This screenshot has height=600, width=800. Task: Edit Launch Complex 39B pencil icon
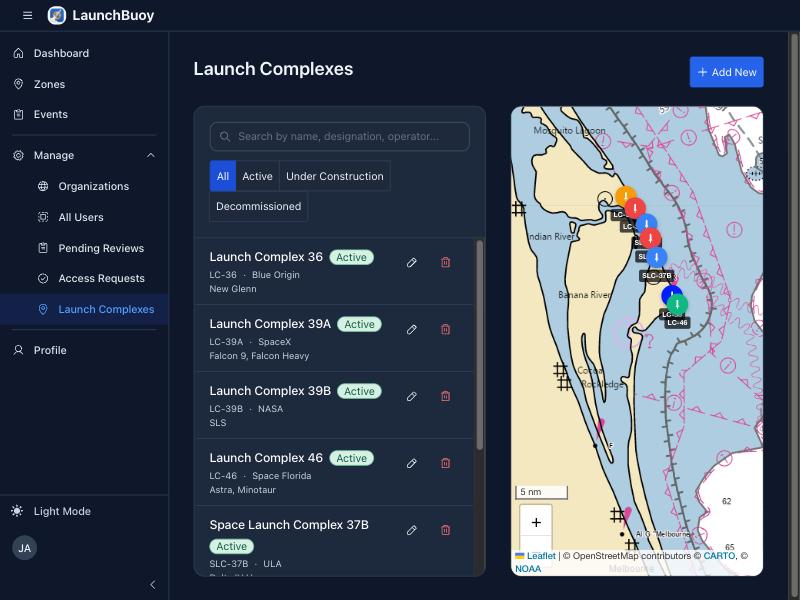pos(412,396)
